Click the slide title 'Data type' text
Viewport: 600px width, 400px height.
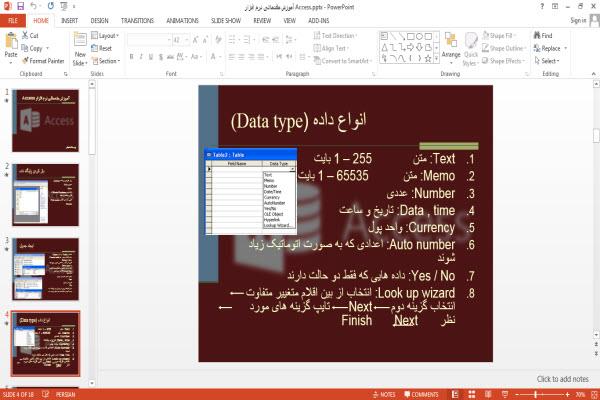coord(269,121)
